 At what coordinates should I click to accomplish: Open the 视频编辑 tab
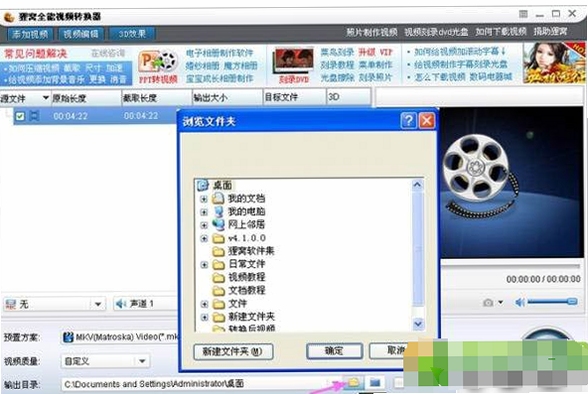(81, 34)
